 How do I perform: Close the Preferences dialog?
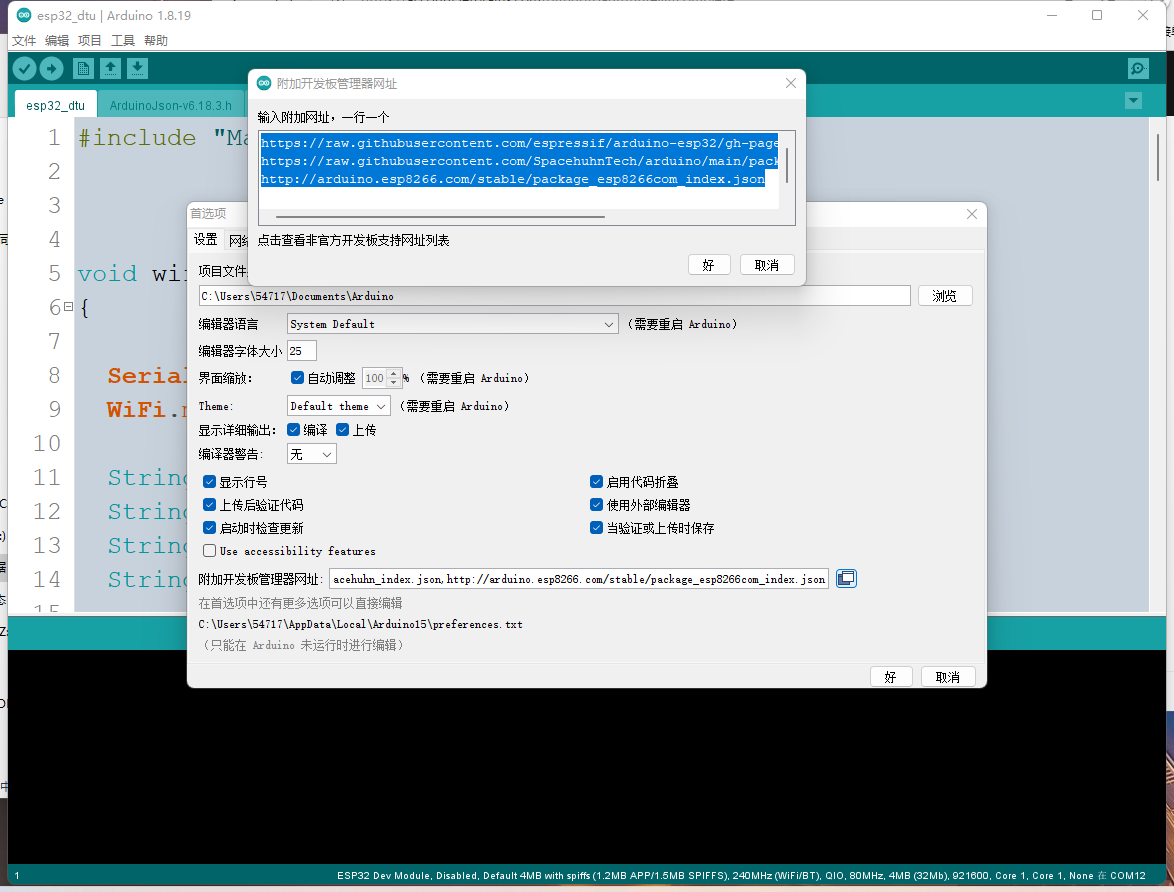click(972, 214)
